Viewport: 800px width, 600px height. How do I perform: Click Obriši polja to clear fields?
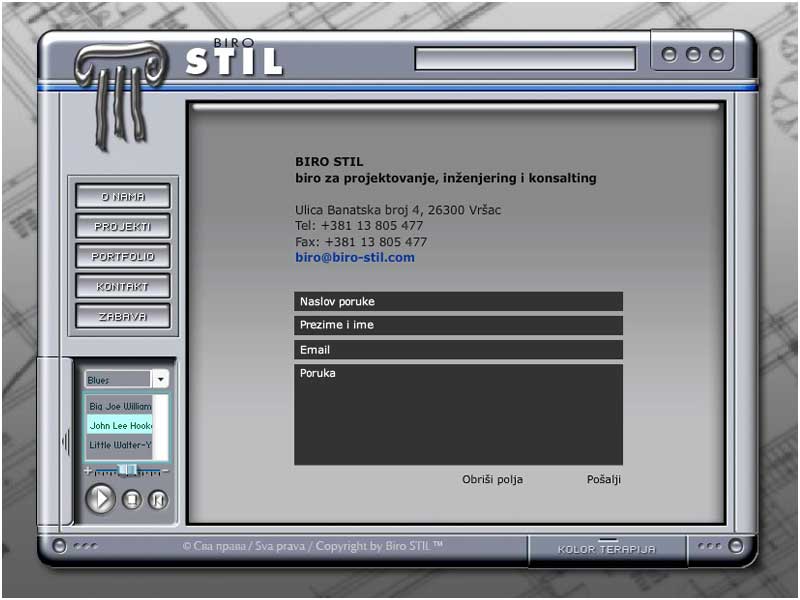492,480
